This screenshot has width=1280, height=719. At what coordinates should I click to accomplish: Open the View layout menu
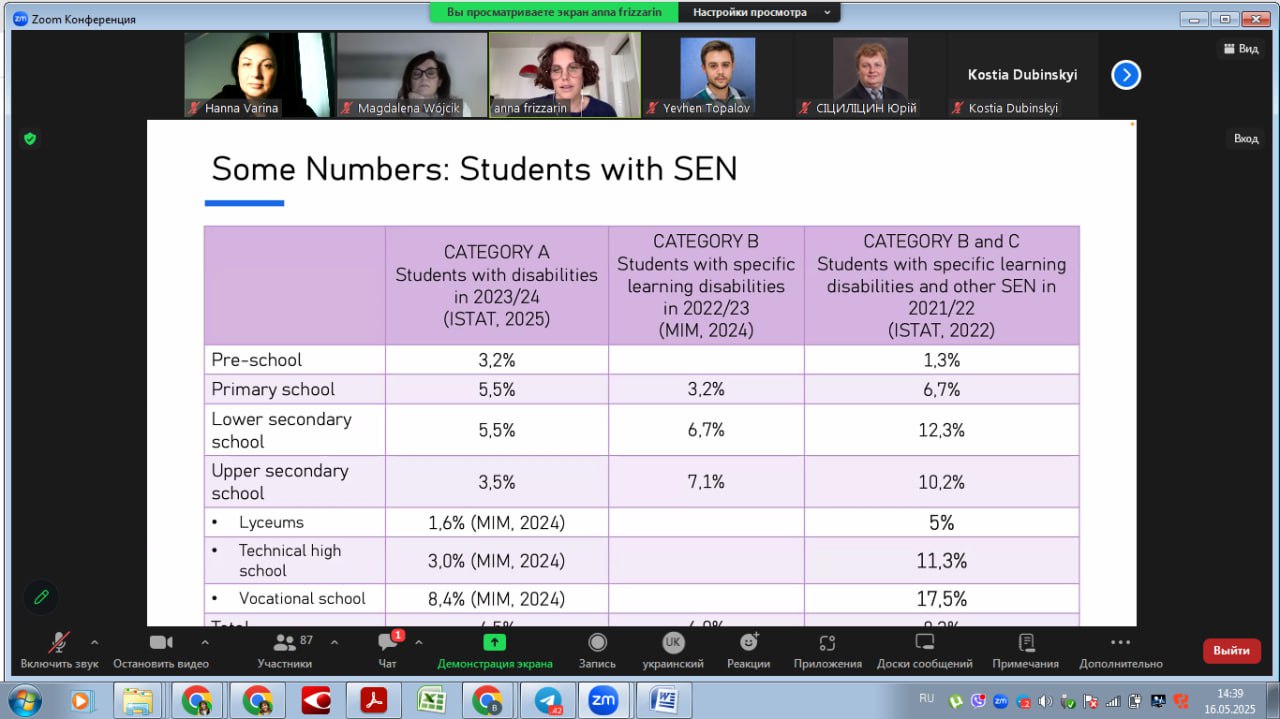[x=1241, y=49]
